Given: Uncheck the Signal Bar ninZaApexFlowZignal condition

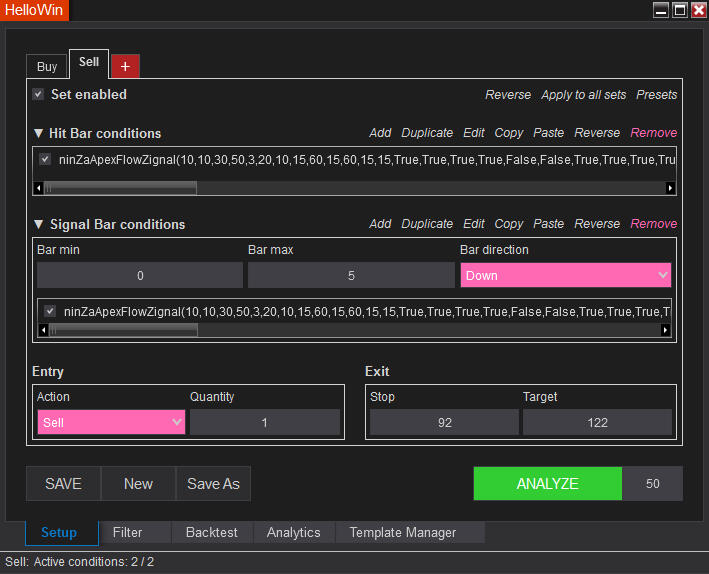Looking at the screenshot, I should click(x=50, y=311).
